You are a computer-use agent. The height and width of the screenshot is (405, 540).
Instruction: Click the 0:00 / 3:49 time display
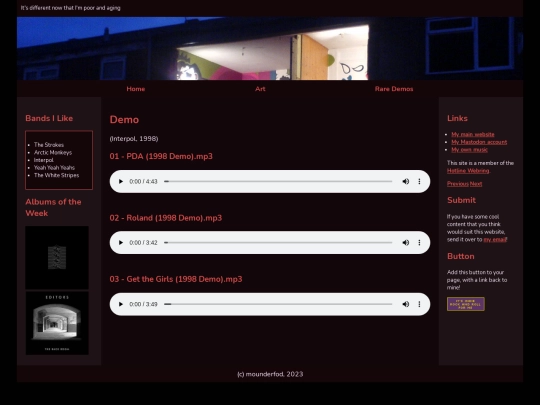(x=143, y=304)
